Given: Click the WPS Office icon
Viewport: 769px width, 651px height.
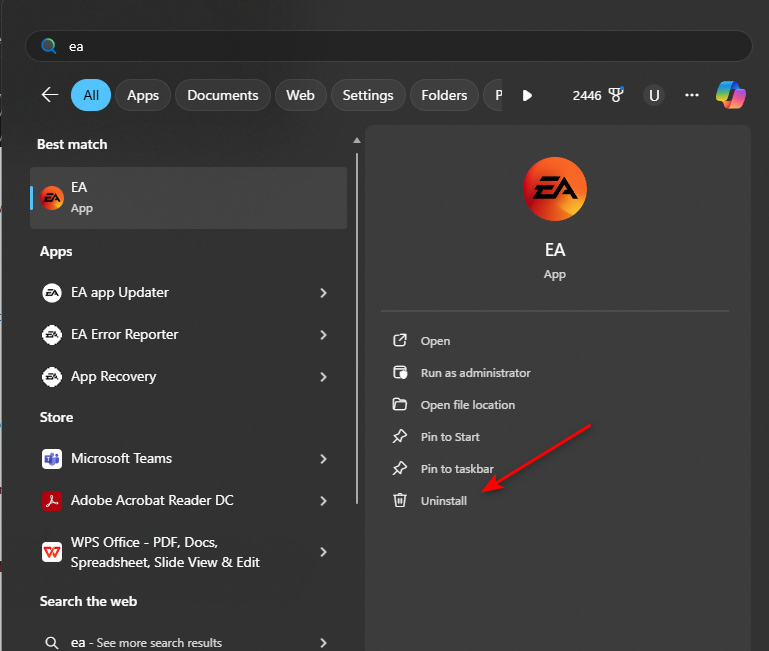Looking at the screenshot, I should 52,552.
